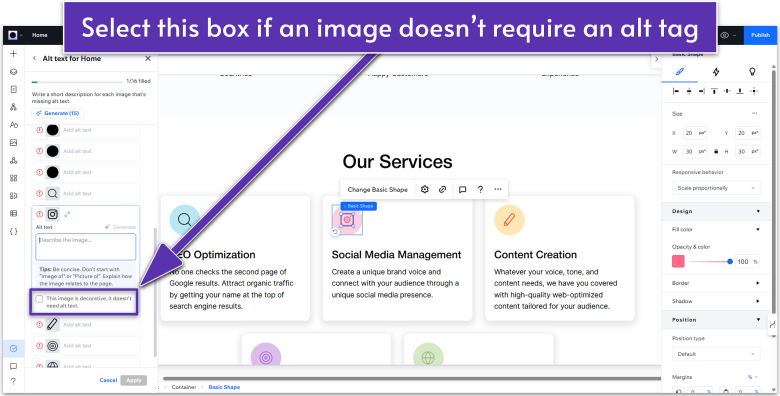Select the magnifier icon alt text row
The image size is (780, 396).
coord(86,194)
